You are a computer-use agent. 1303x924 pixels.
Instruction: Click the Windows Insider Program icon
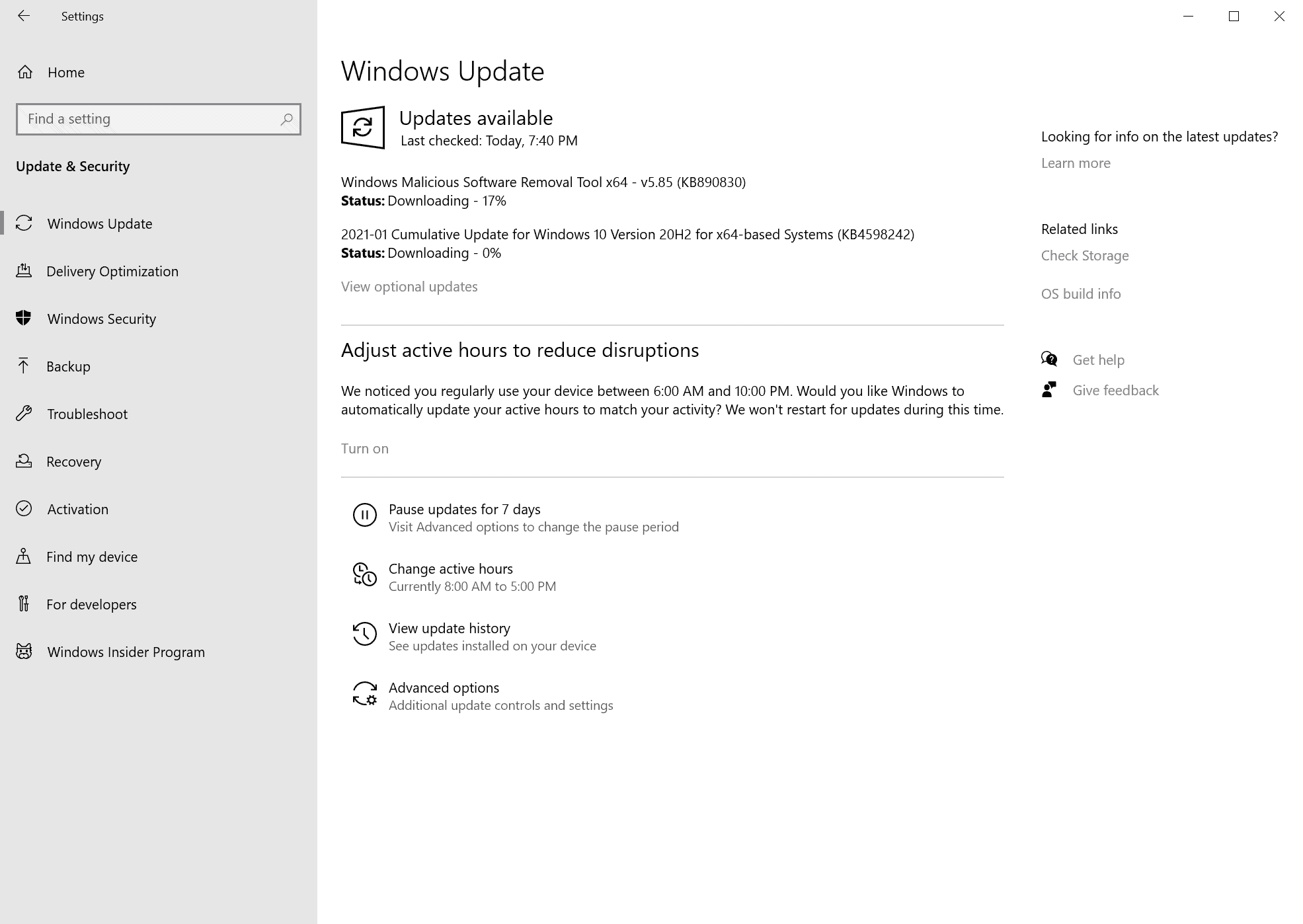(x=25, y=652)
